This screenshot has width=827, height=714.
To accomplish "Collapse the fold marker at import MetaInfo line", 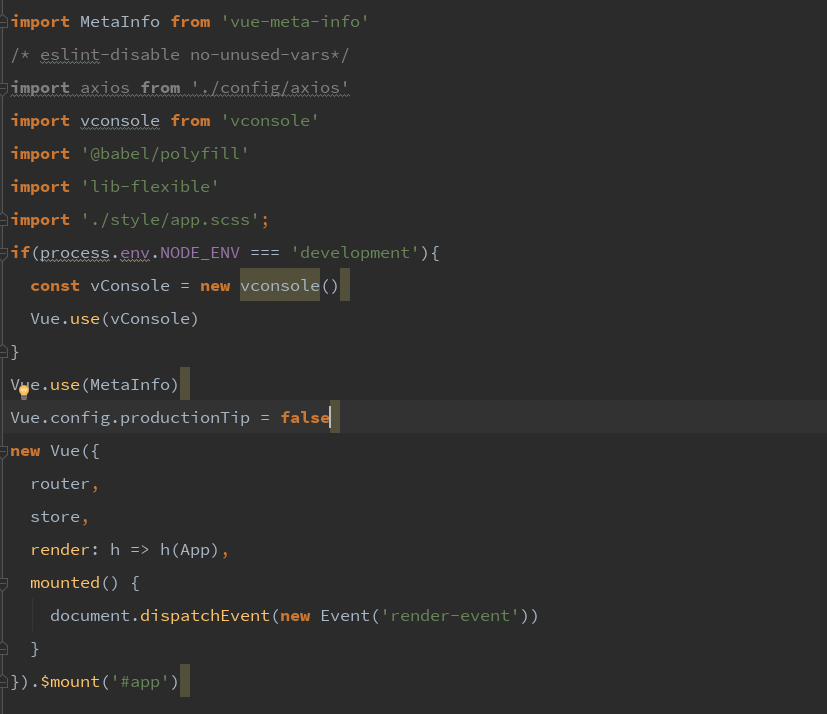I will tap(3, 22).
